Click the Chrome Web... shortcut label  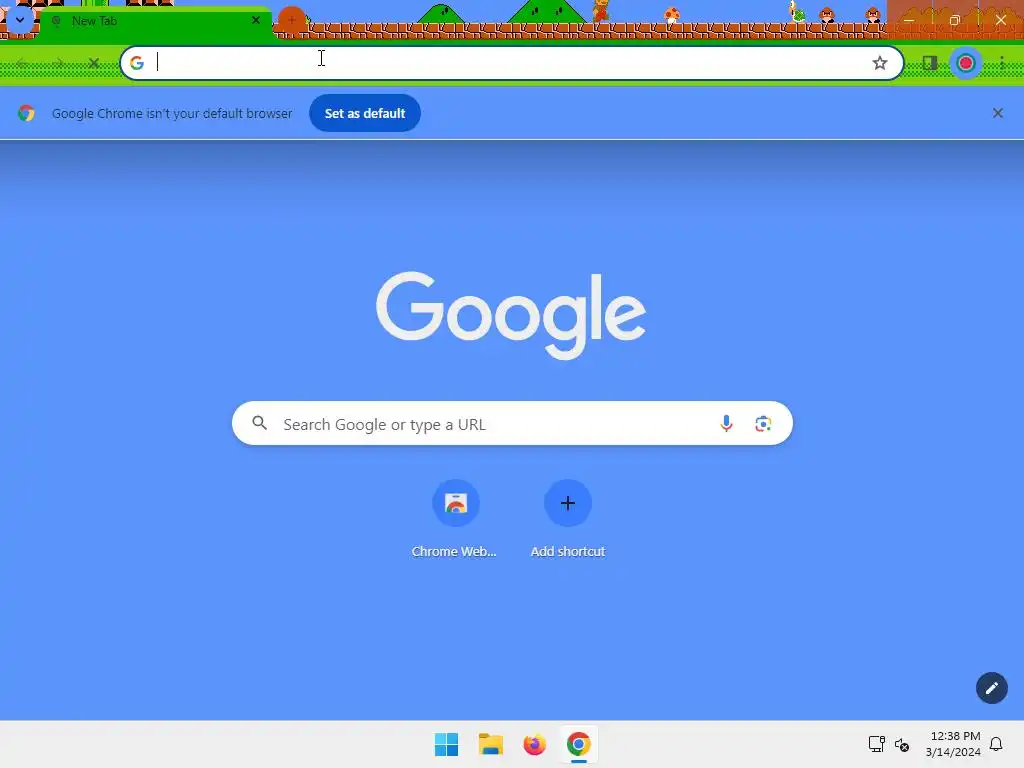[454, 551]
